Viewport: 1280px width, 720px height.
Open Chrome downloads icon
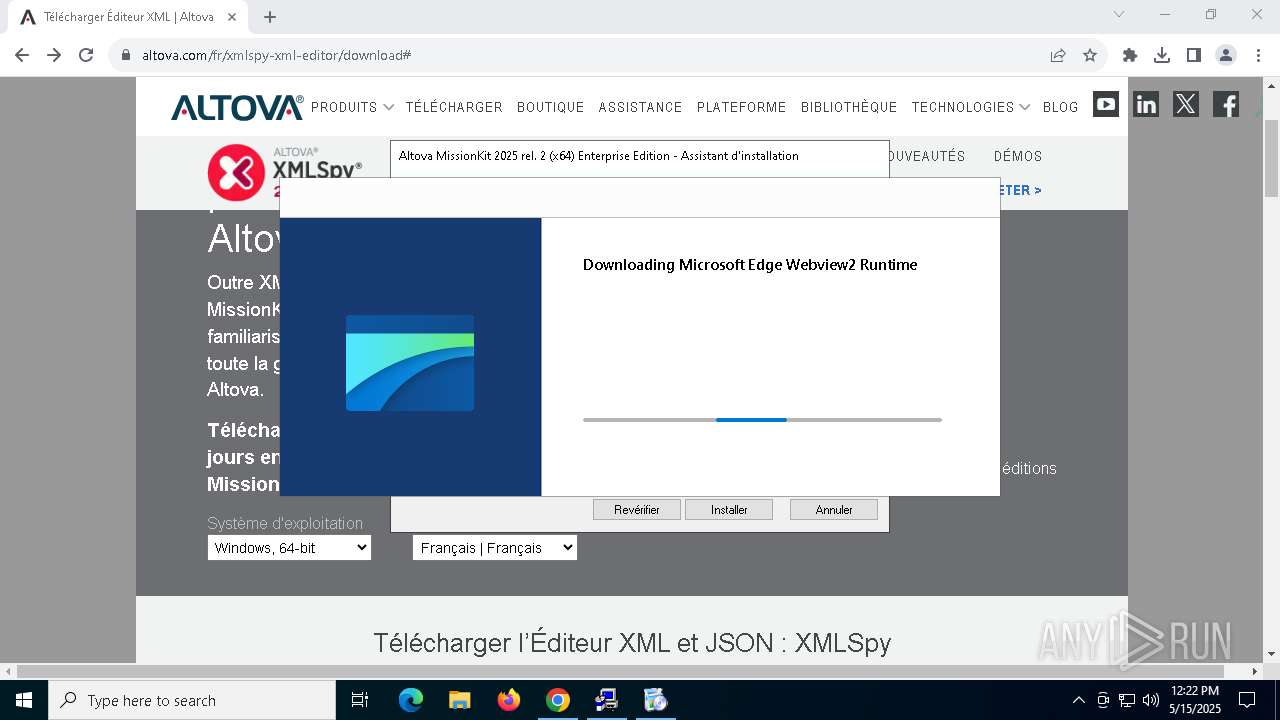(1162, 55)
